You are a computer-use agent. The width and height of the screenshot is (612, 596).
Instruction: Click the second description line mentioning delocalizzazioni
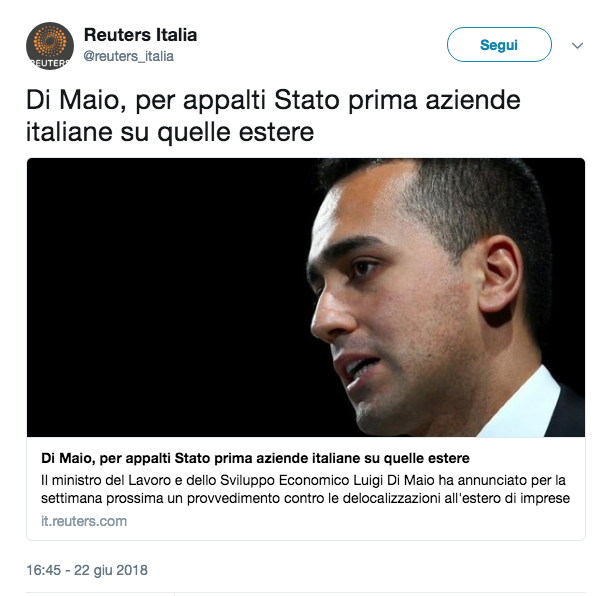click(x=305, y=498)
